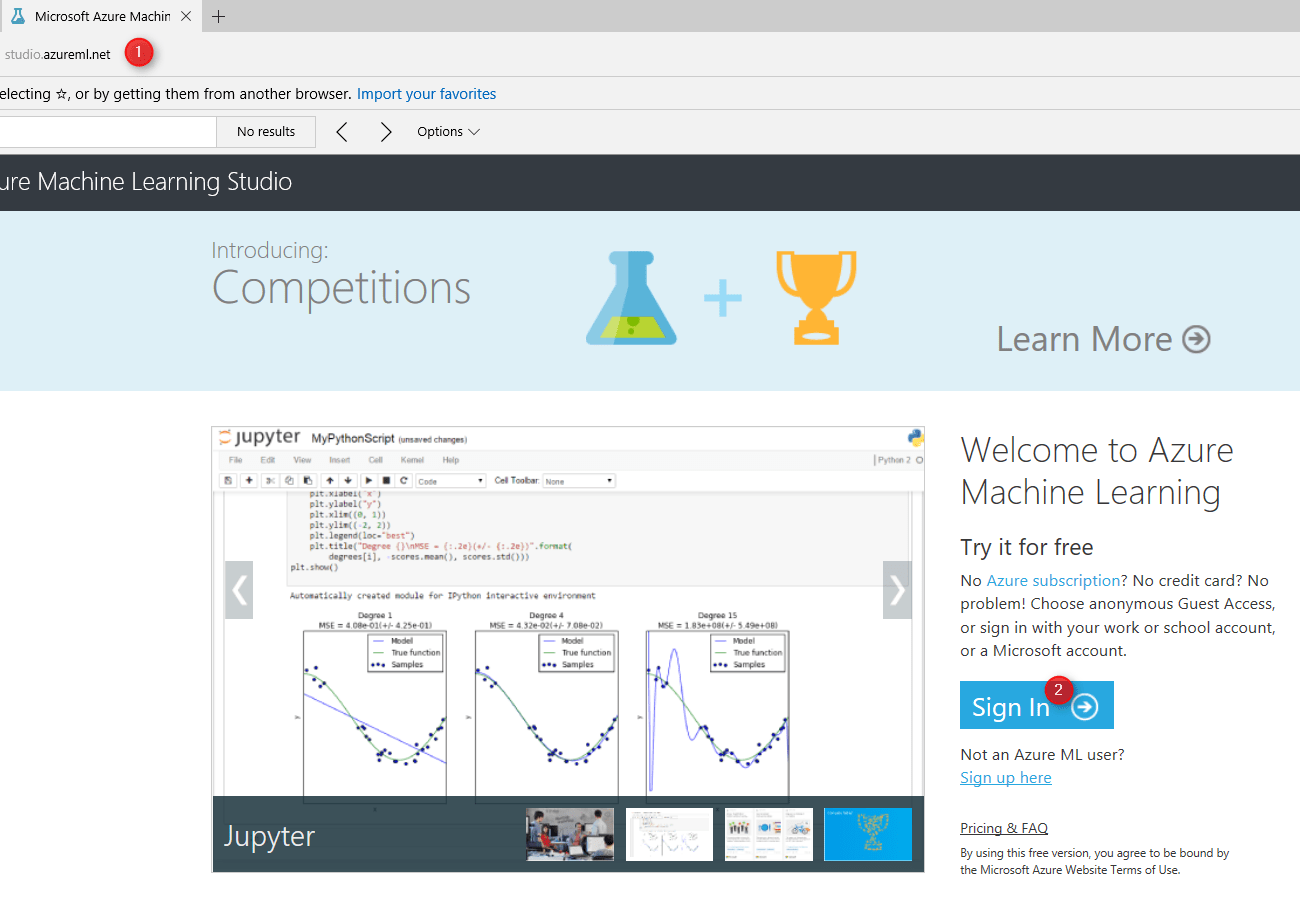Screen dimensions: 1300x918
Task: Open the Kernel menu in the notebook
Action: pos(415,459)
